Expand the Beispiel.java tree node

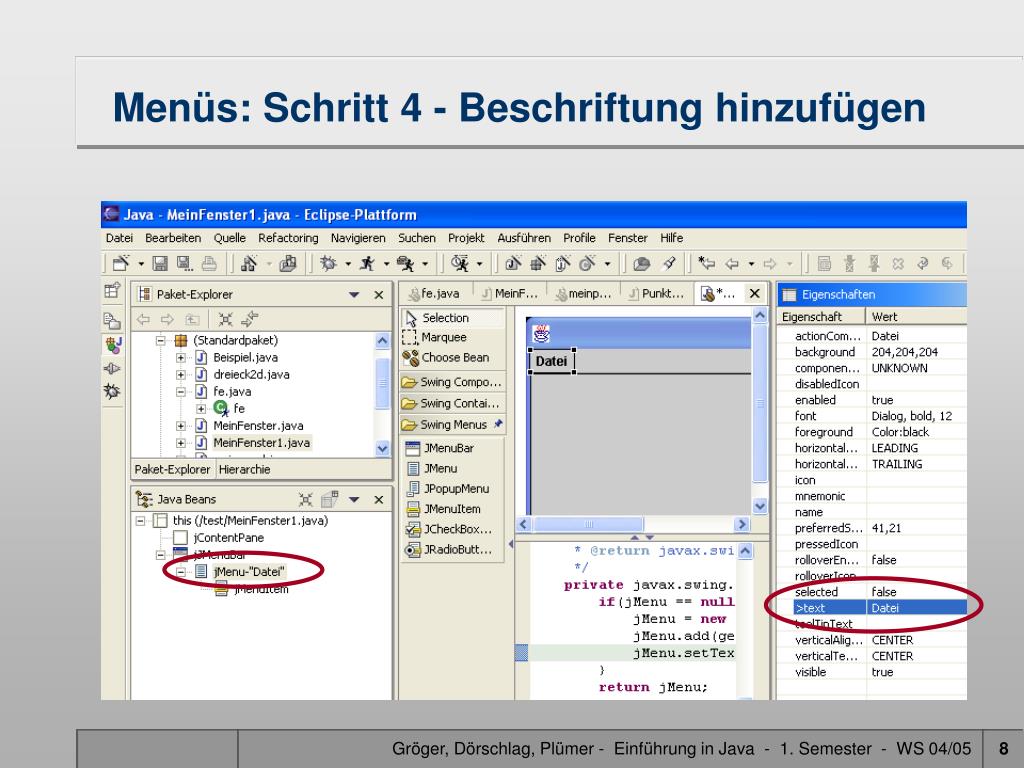coord(181,358)
